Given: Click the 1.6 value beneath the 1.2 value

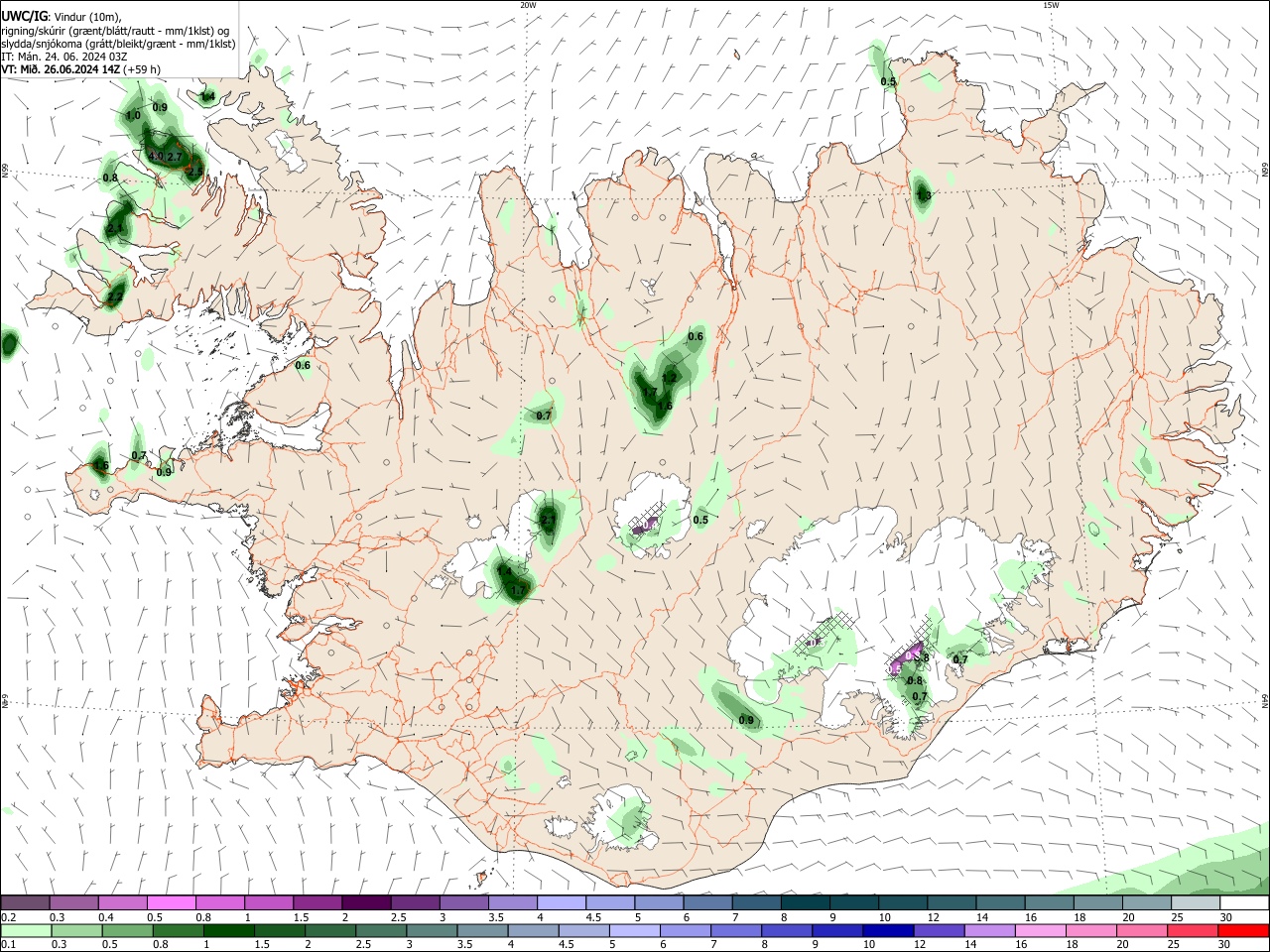Looking at the screenshot, I should click(665, 406).
